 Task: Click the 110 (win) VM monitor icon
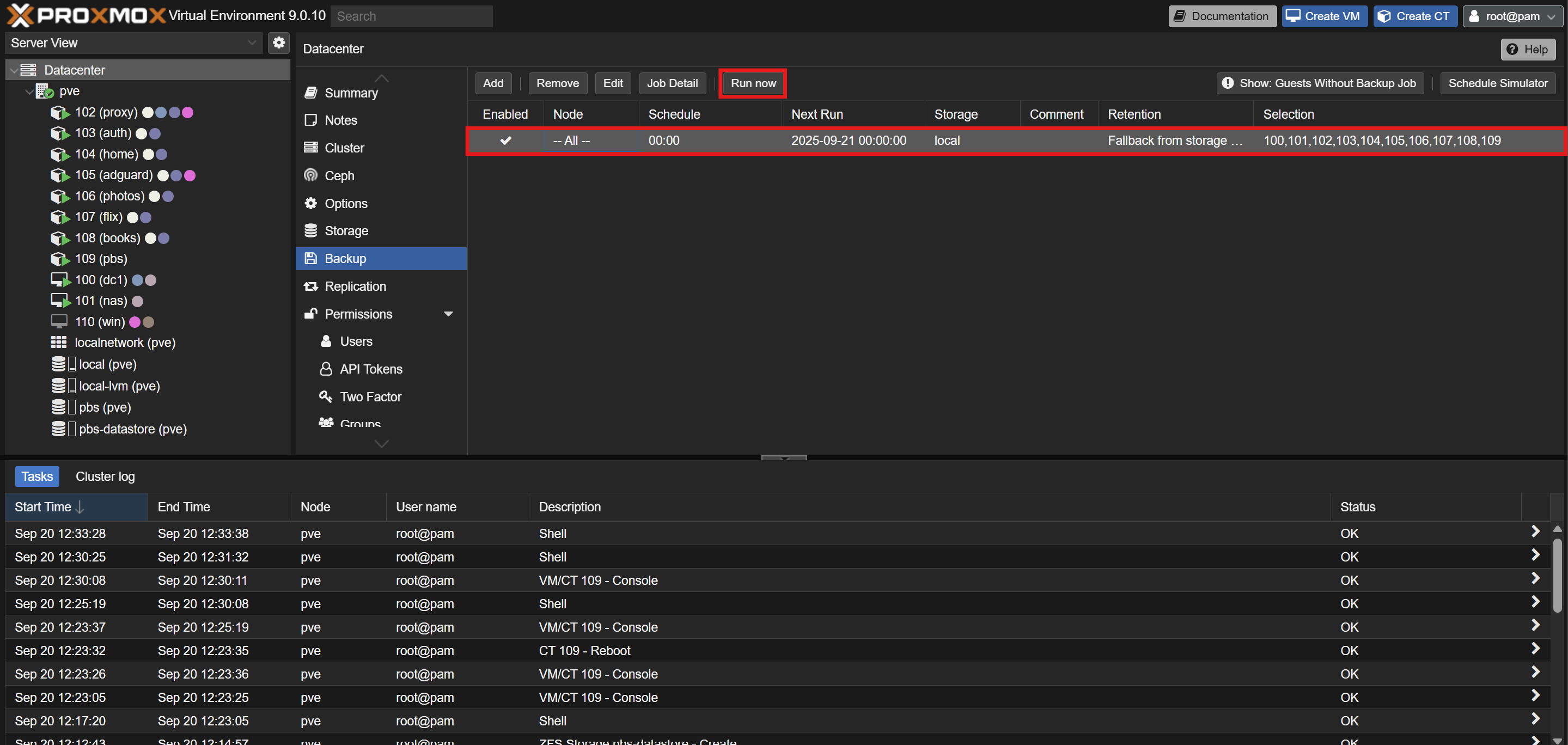tap(59, 321)
